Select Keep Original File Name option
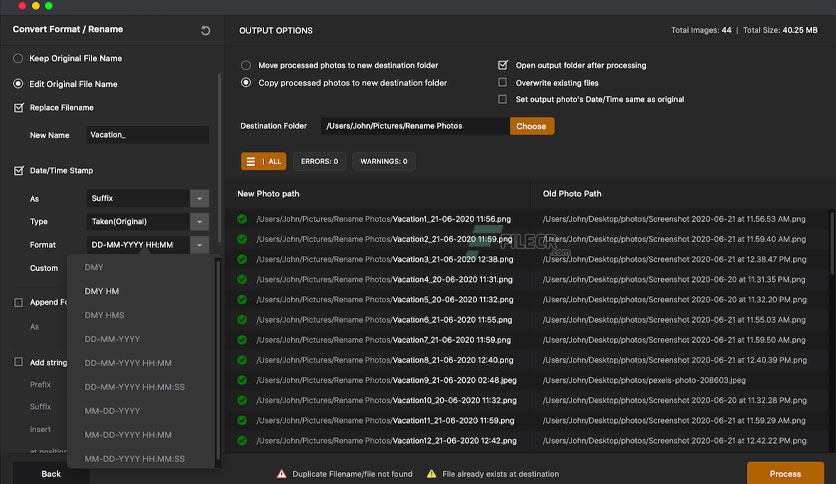 tap(18, 58)
